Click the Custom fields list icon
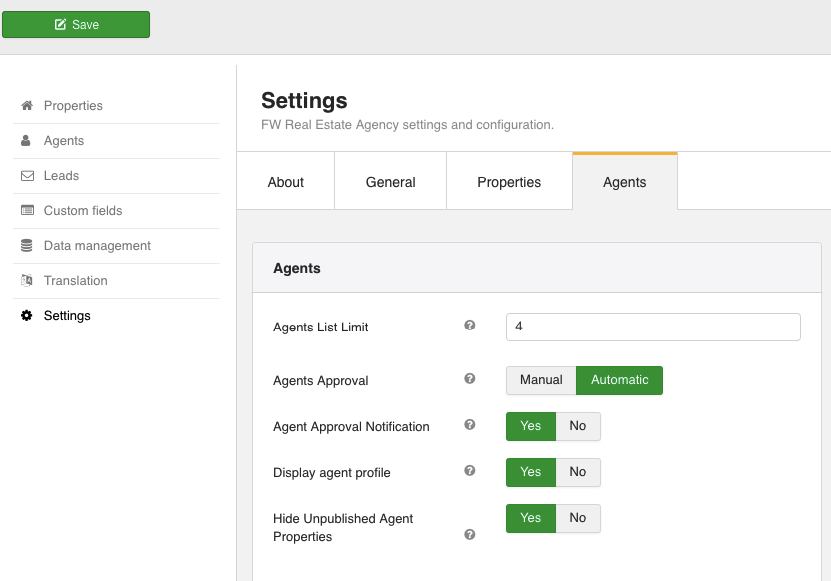 [27, 211]
